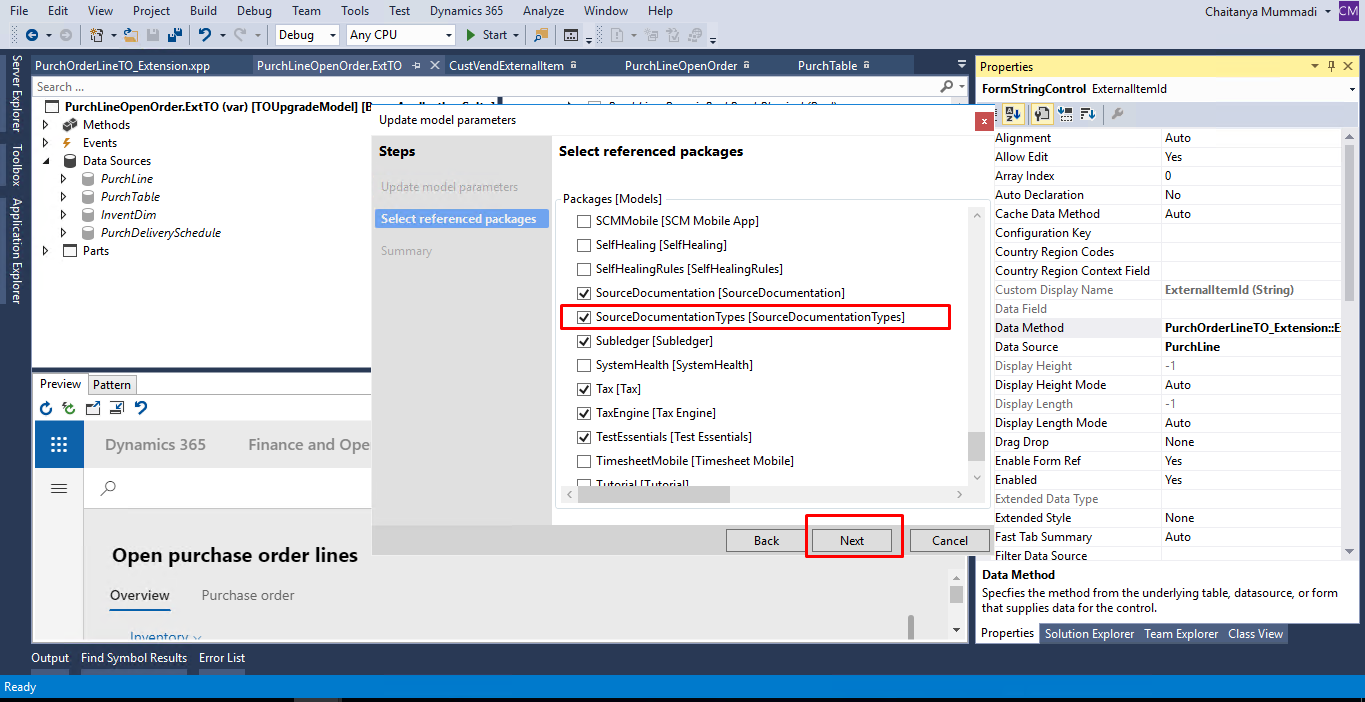
Task: Pin the Properties panel
Action: pyautogui.click(x=1331, y=66)
